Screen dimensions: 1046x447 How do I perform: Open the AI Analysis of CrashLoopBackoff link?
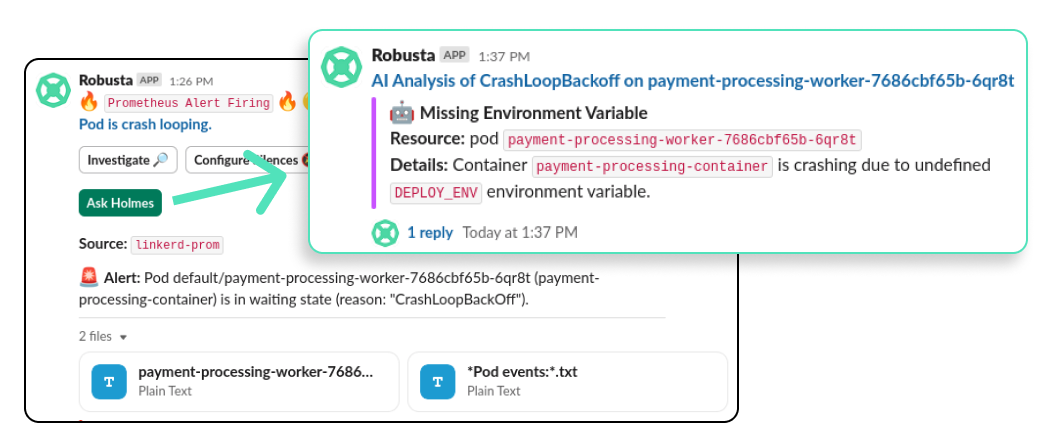[x=693, y=81]
